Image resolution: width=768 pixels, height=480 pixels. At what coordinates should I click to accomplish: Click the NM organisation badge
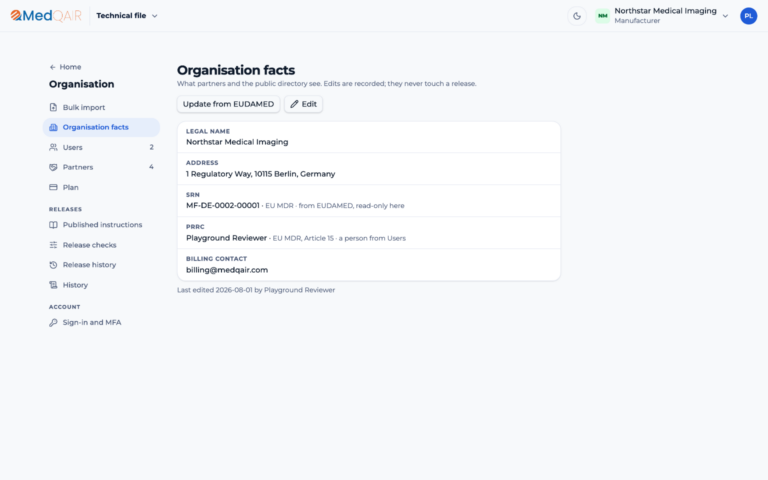pos(602,16)
